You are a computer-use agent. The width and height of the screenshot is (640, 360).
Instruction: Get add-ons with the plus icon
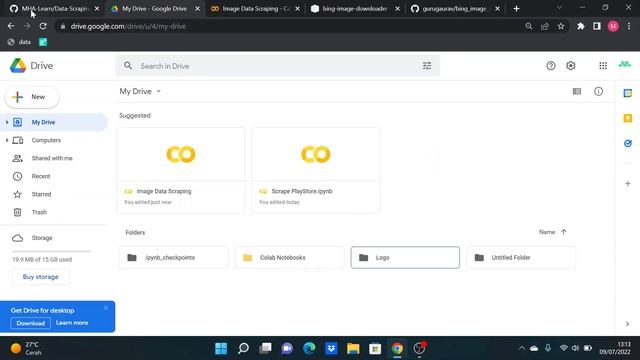click(x=628, y=184)
